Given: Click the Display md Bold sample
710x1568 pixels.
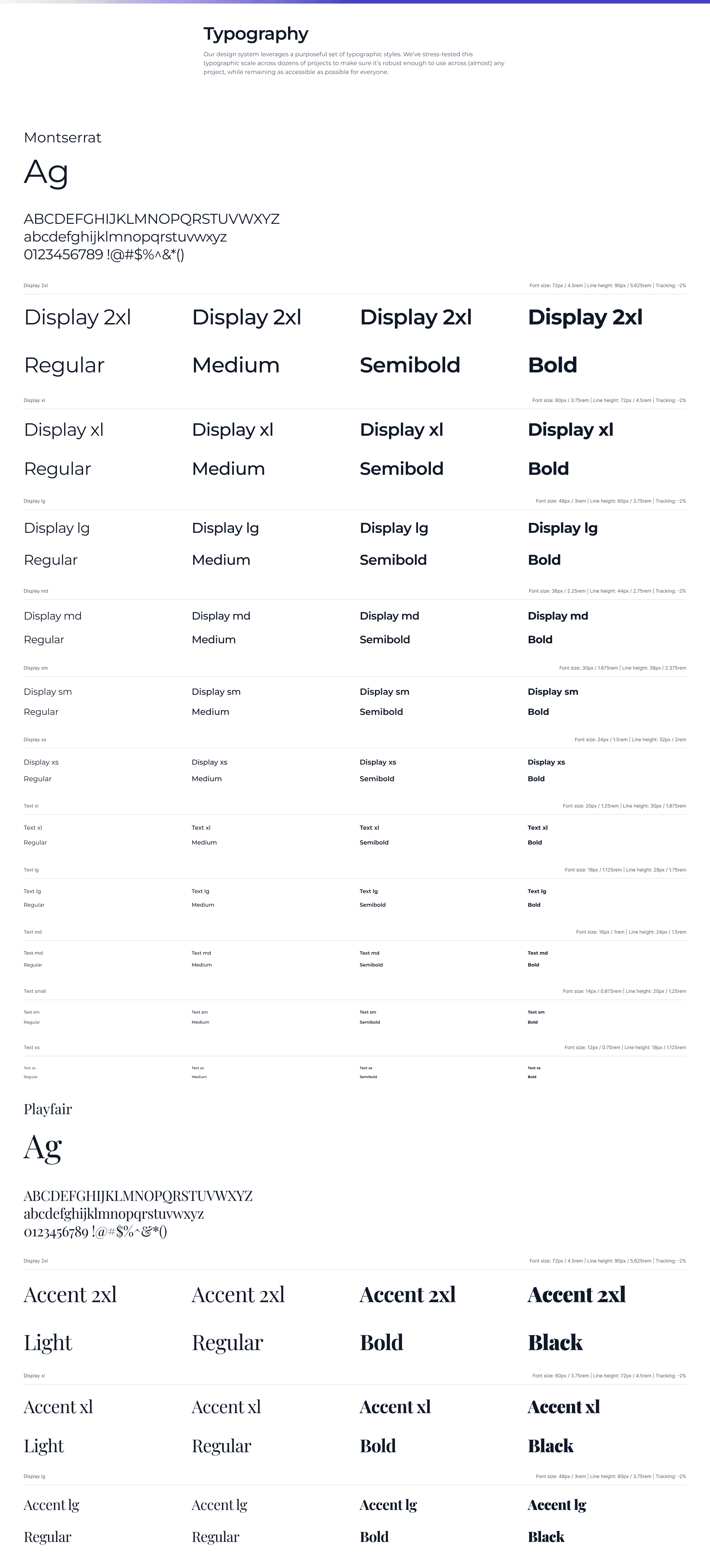Looking at the screenshot, I should tap(558, 628).
